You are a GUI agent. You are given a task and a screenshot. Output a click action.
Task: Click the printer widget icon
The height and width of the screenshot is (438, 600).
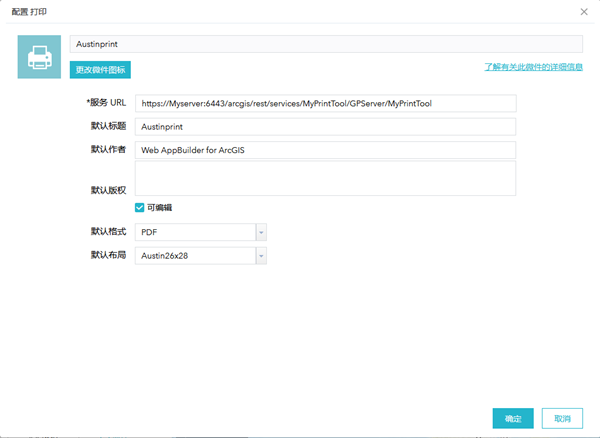(x=39, y=57)
